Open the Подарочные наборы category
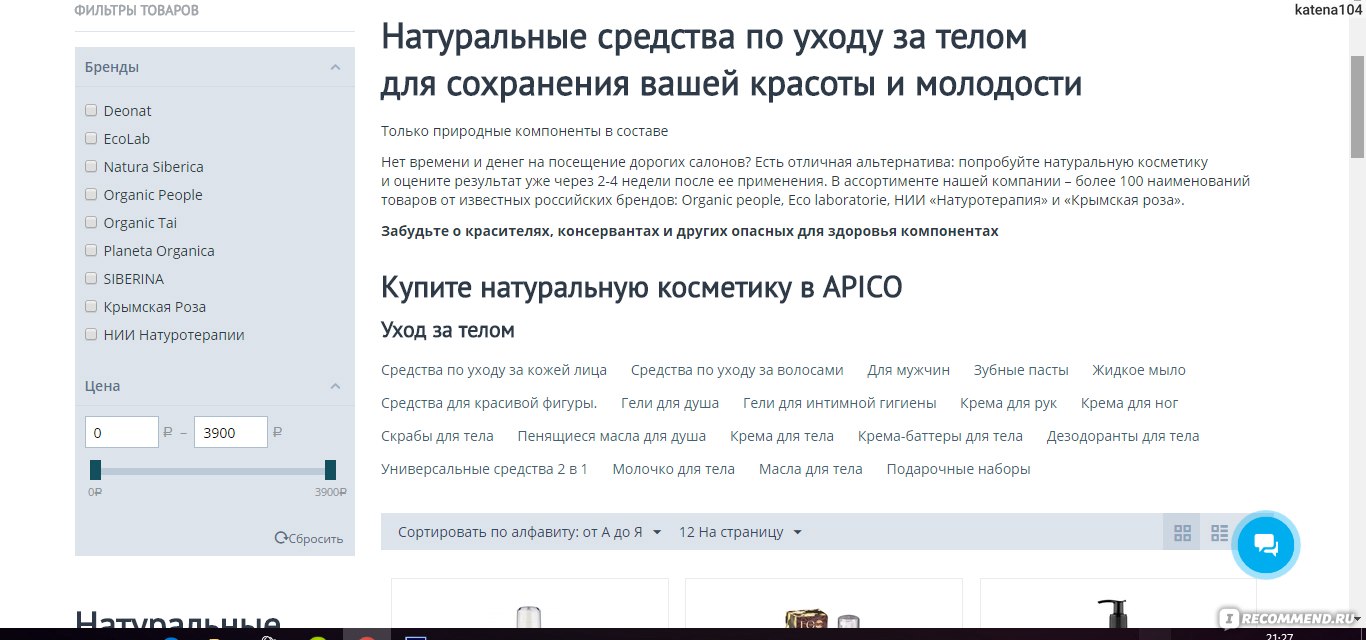This screenshot has width=1366, height=640. pyautogui.click(x=959, y=469)
